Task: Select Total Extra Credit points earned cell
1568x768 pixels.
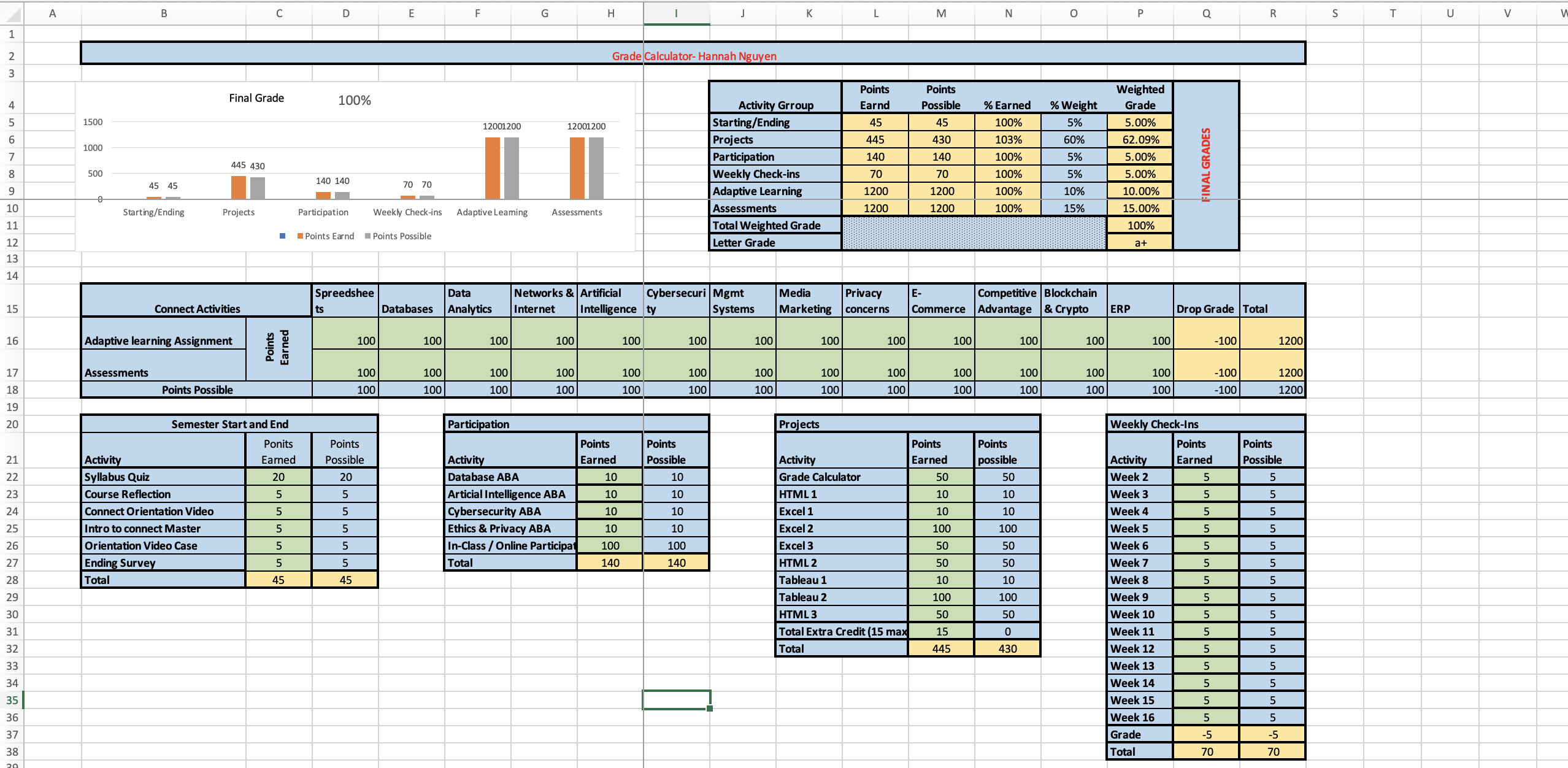Action: point(941,631)
